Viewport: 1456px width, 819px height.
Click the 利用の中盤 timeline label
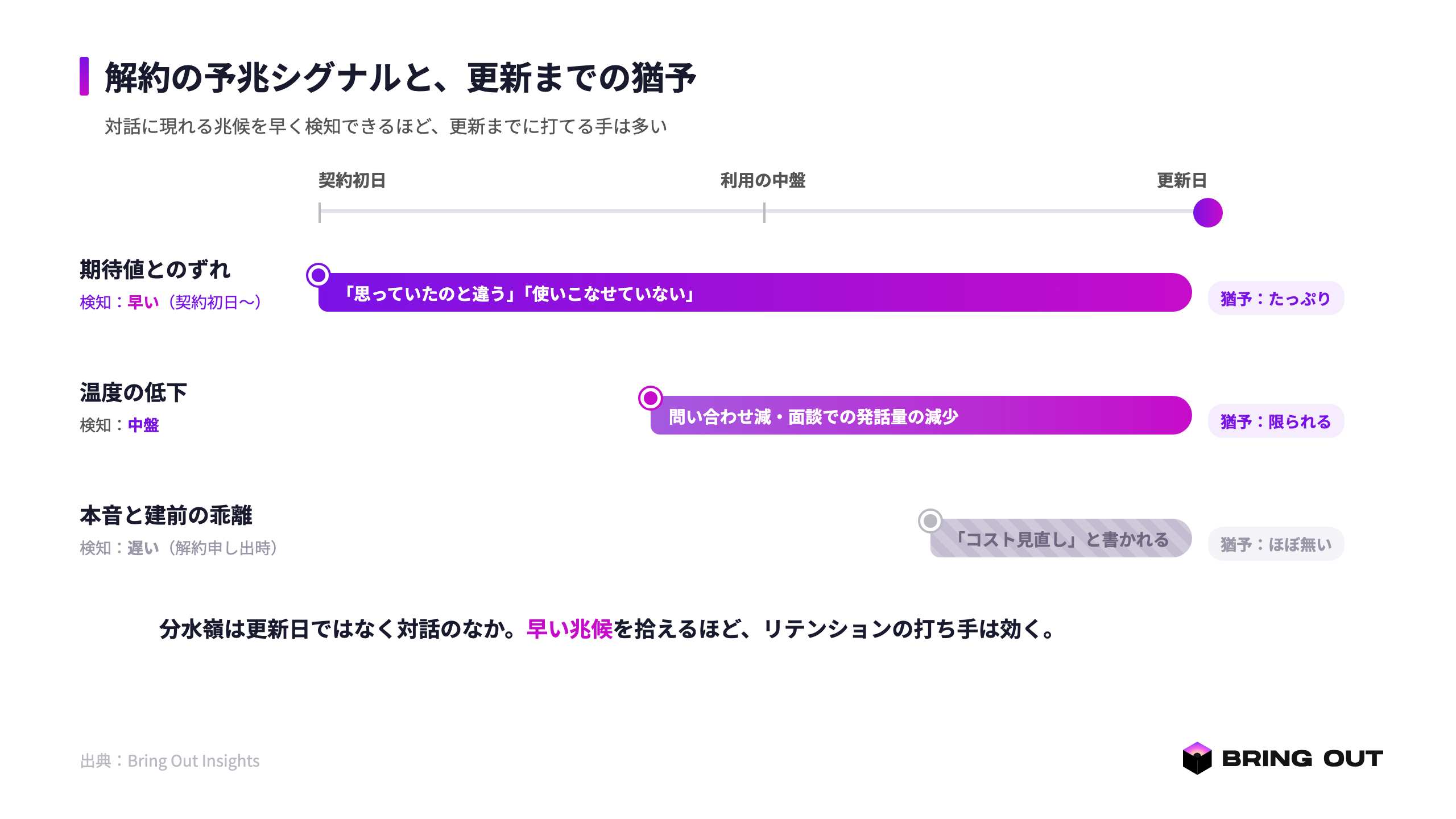tap(763, 180)
